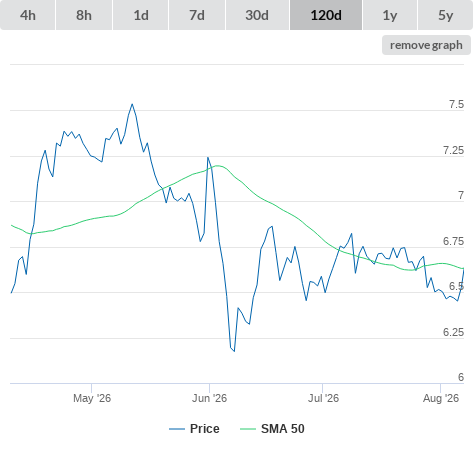Choose the 7d time range tab
The width and height of the screenshot is (474, 455).
(197, 15)
